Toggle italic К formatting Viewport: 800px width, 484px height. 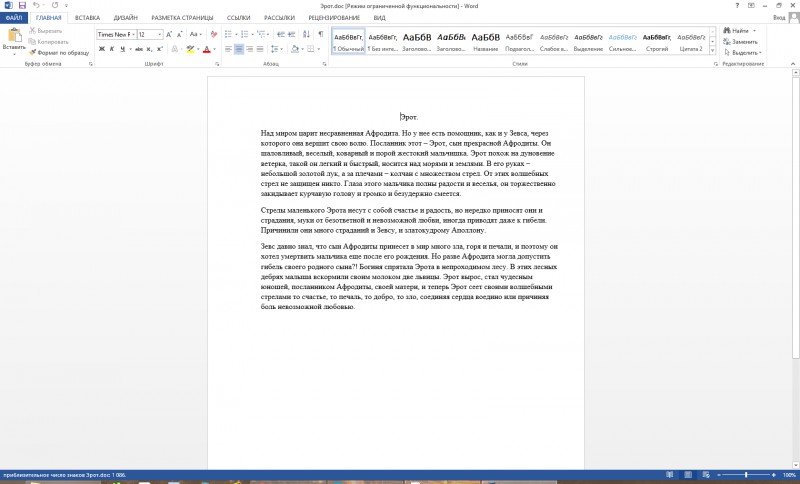[x=112, y=49]
